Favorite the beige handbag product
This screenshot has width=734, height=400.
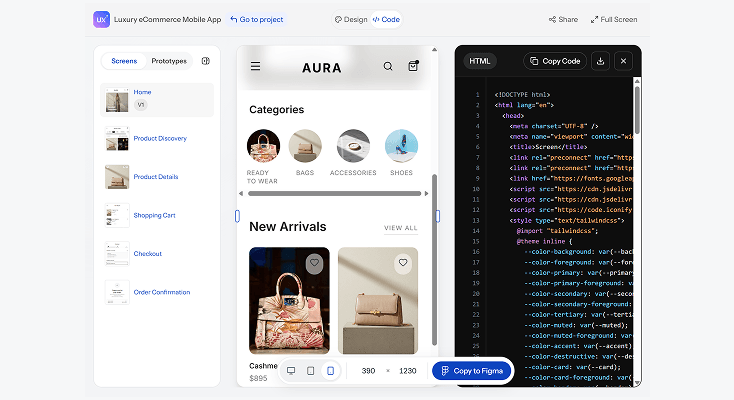[x=403, y=263]
